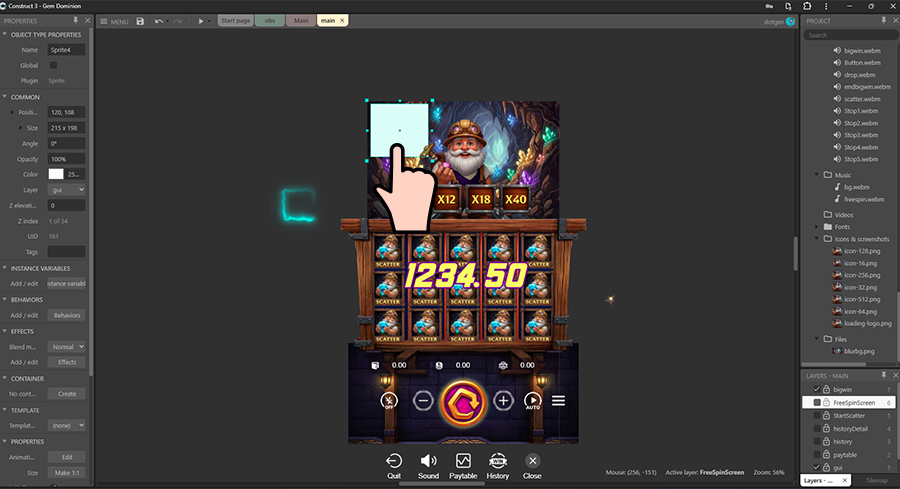Open the Blend mode Normal dropdown
This screenshot has width=900, height=489.
pos(66,347)
